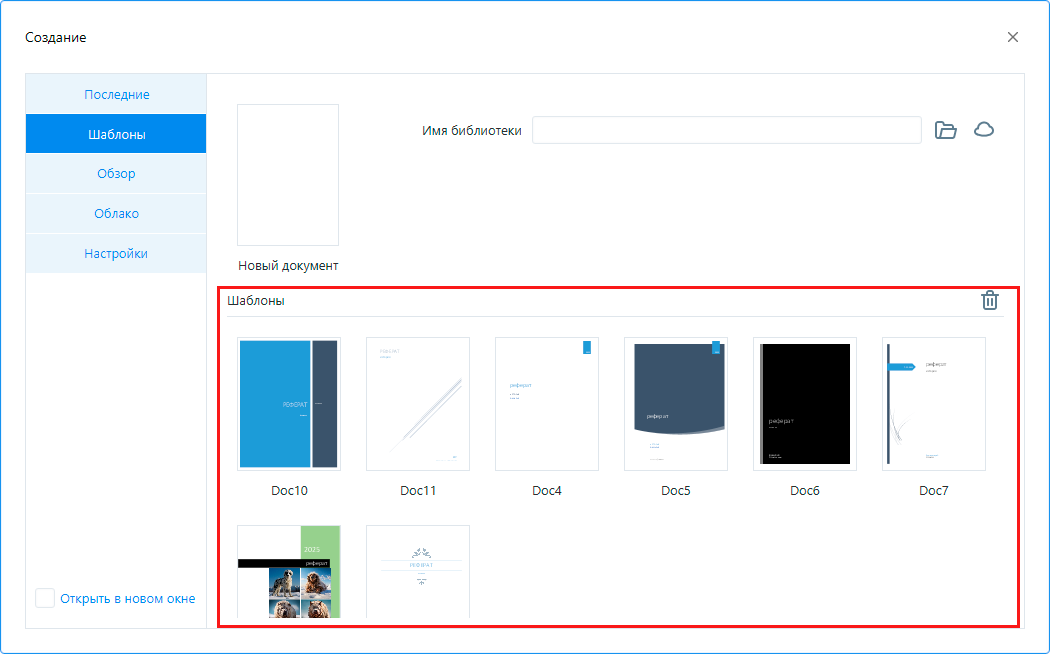
Task: Open the Doc5 template
Action: (x=675, y=404)
